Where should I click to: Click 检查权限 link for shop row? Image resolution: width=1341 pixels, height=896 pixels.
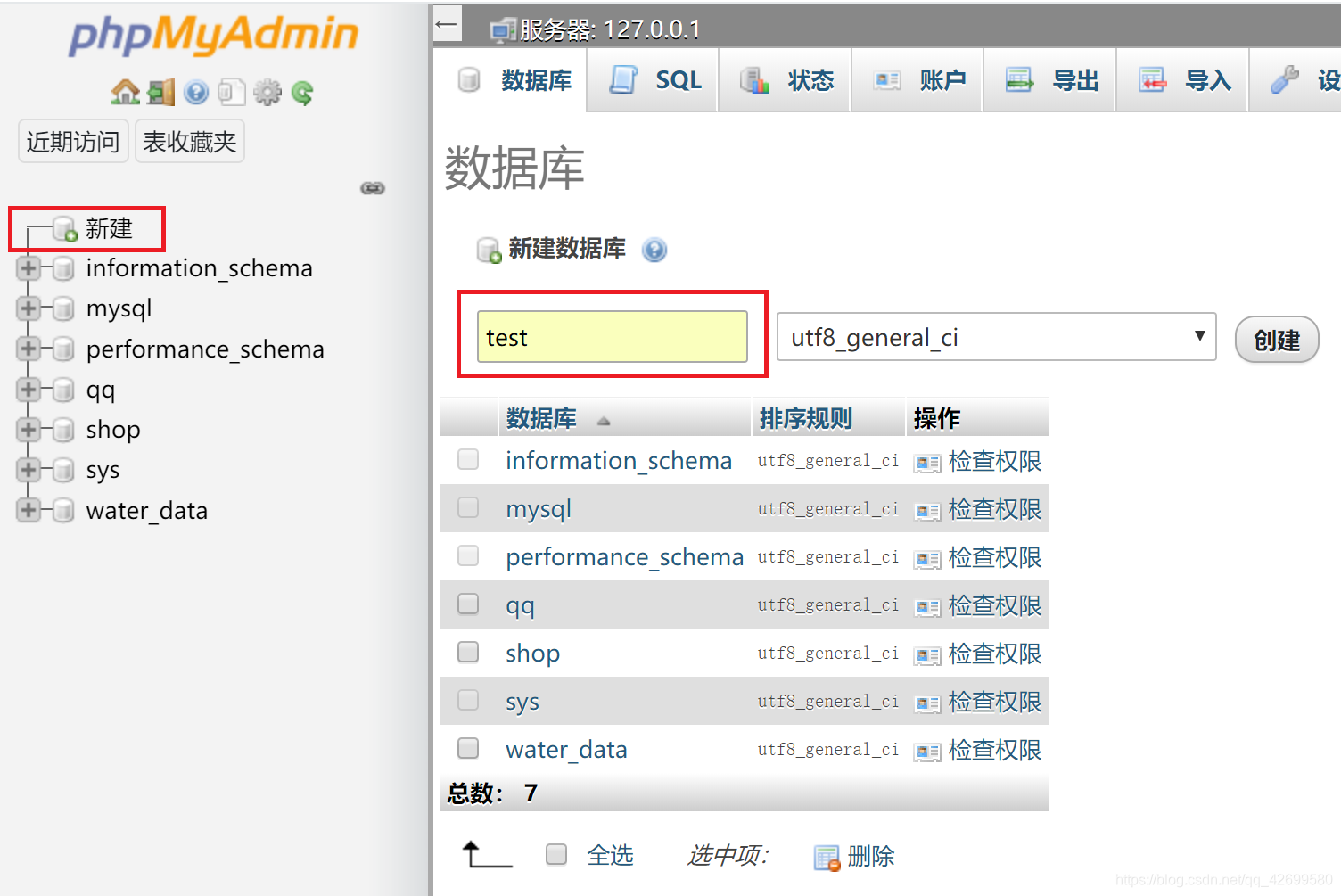point(995,654)
